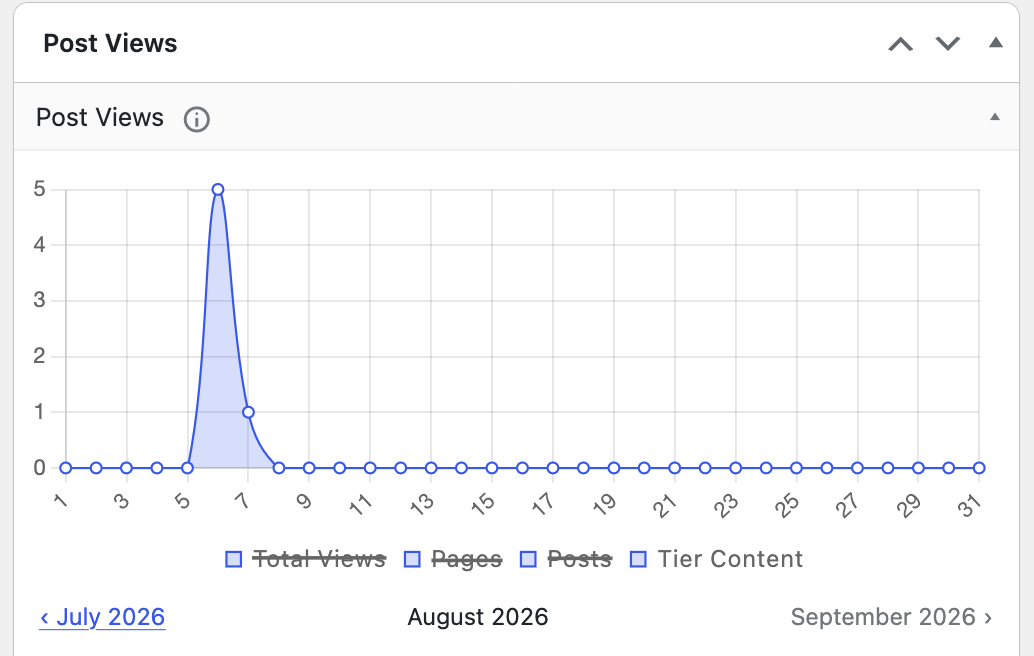Click the data point on day 15

[x=492, y=468]
